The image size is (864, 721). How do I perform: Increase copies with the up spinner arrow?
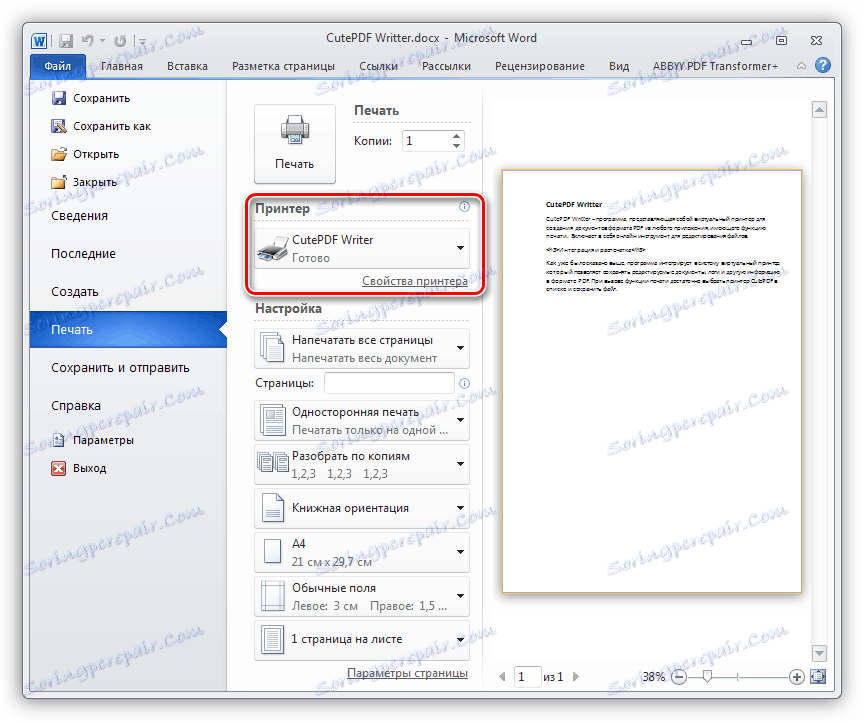457,136
